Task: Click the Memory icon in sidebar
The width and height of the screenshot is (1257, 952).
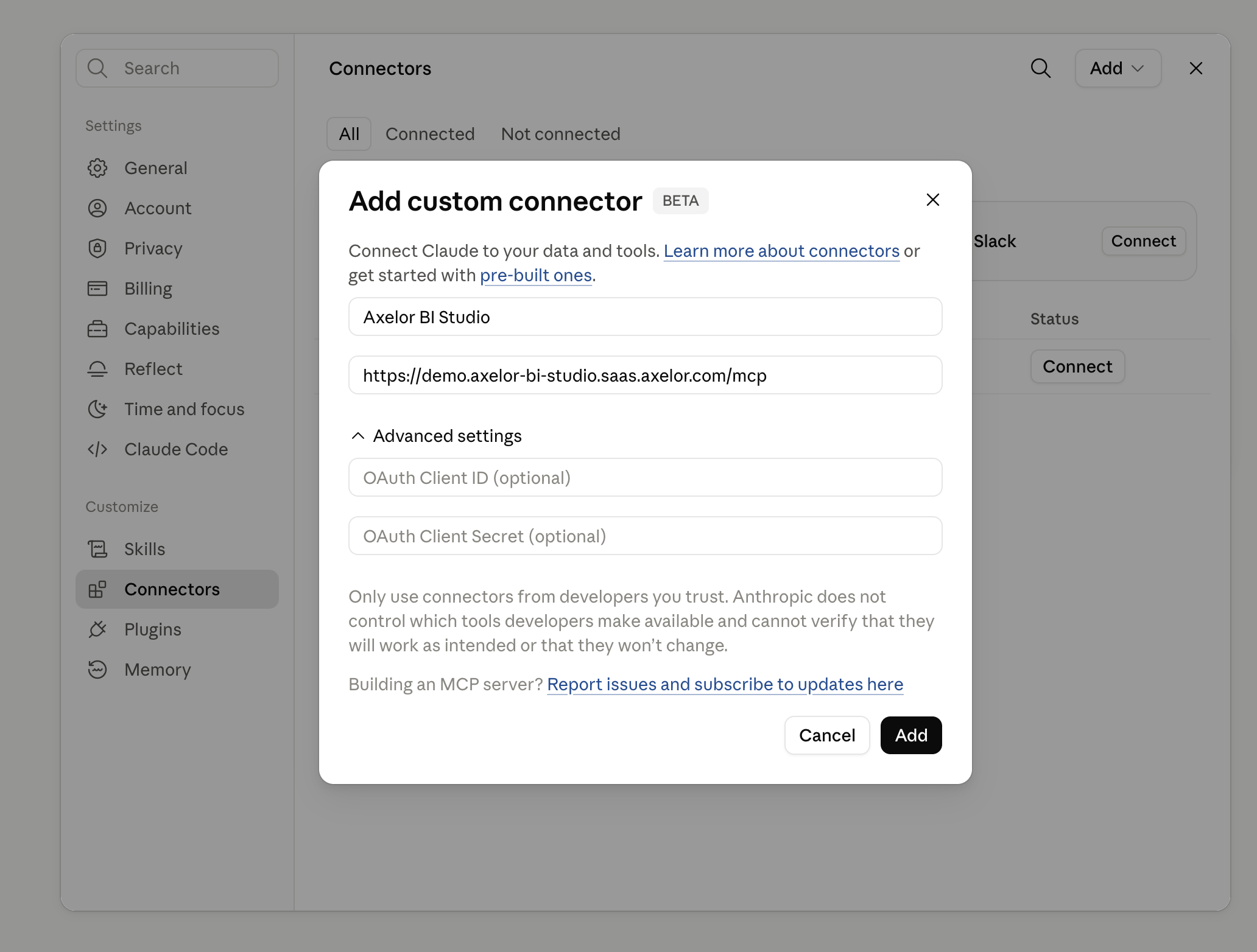Action: pos(97,670)
